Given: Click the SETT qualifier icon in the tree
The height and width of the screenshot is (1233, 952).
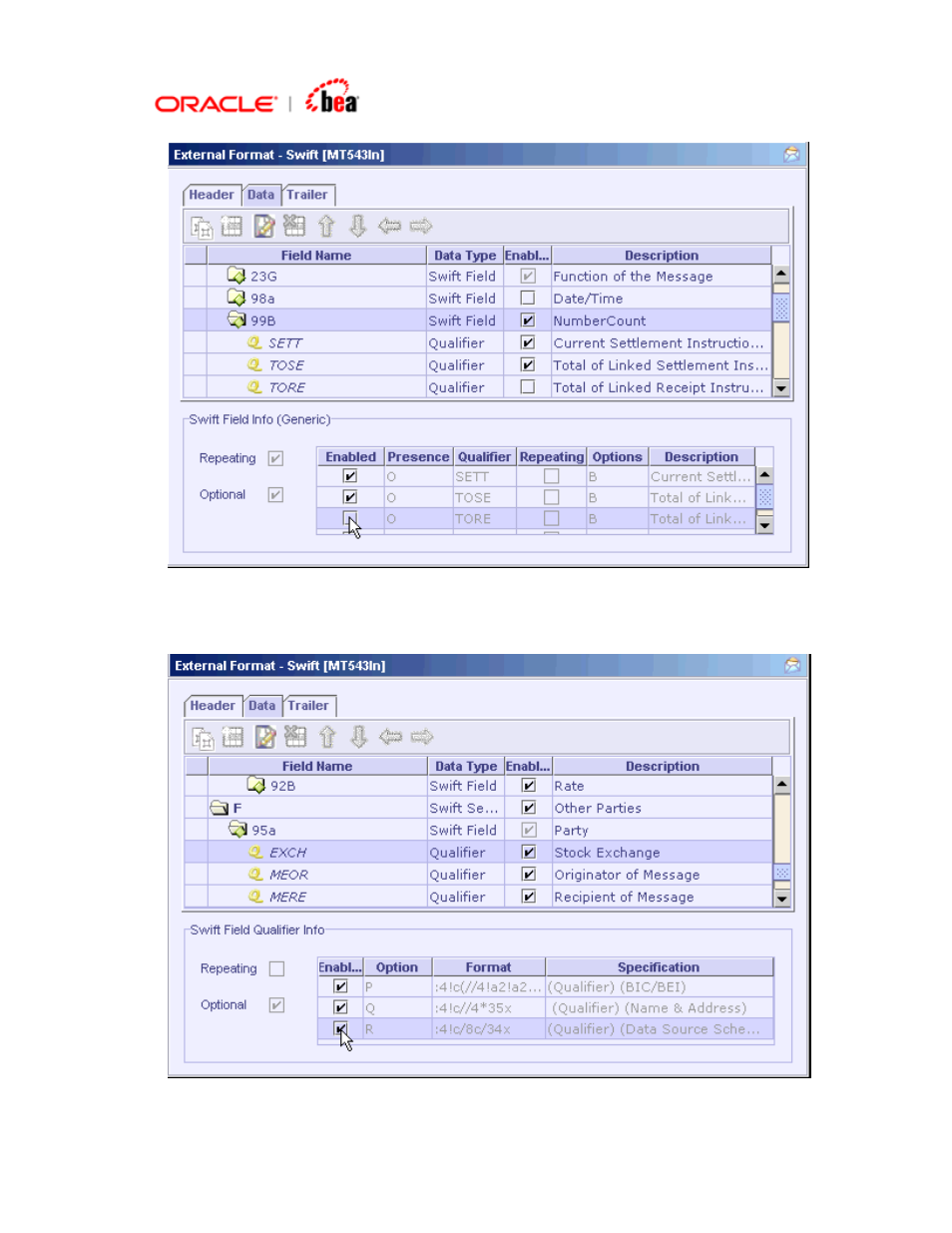Looking at the screenshot, I should coord(254,342).
